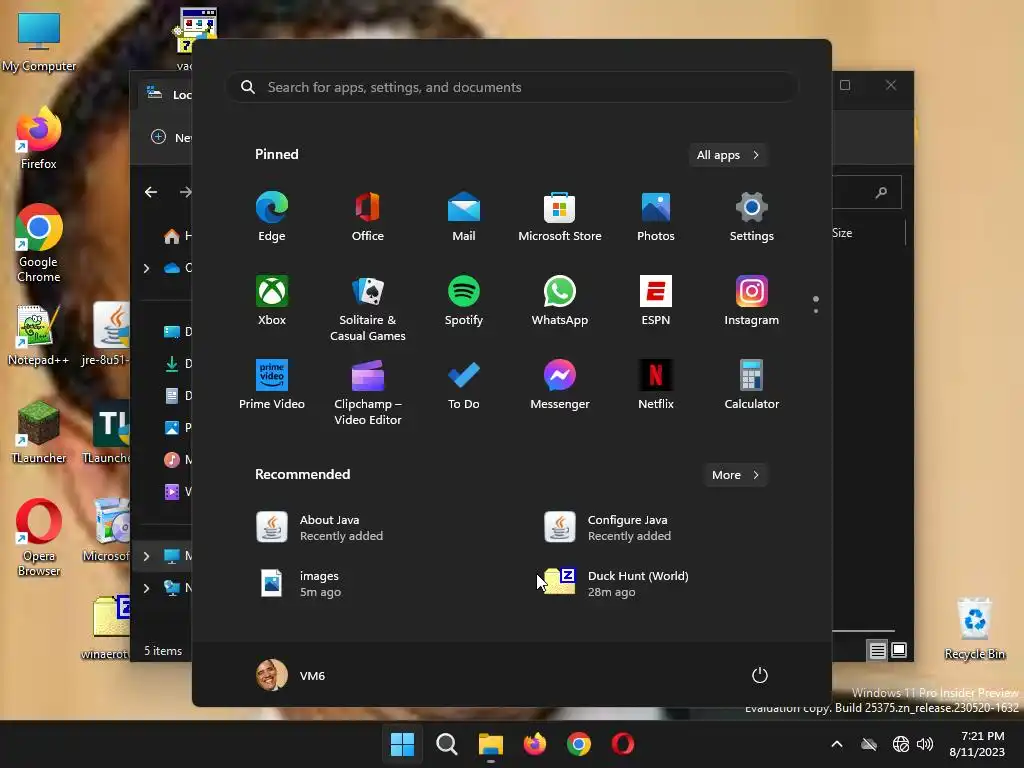Open Microsoft Store from pinned apps
The image size is (1024, 768).
coord(560,217)
